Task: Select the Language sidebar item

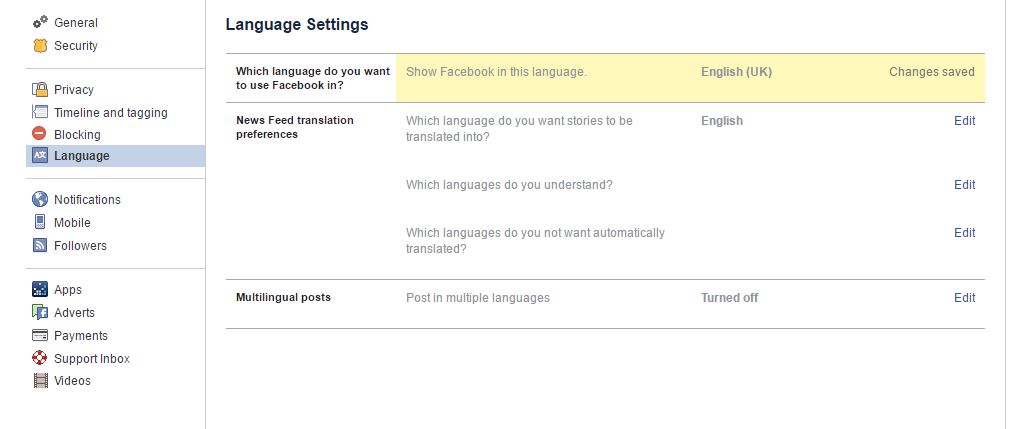Action: (x=82, y=156)
